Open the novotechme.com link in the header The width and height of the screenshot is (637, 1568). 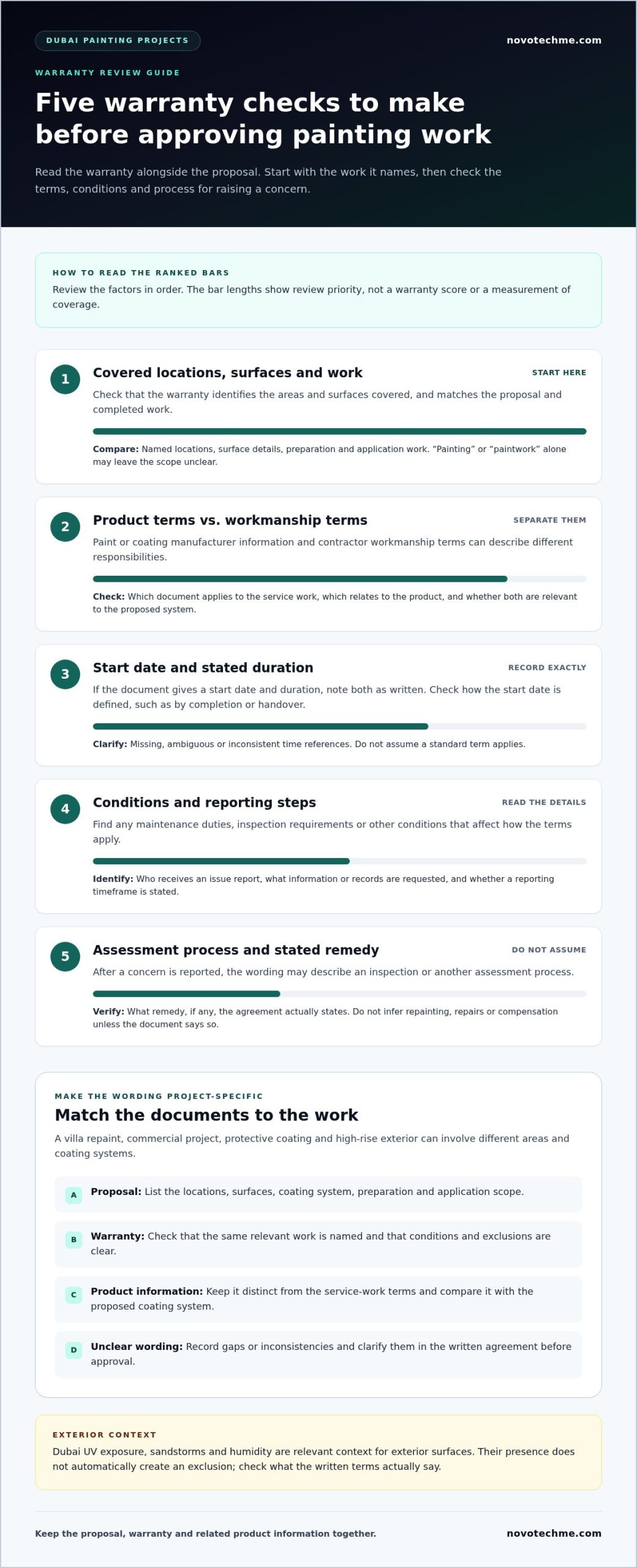(x=554, y=40)
